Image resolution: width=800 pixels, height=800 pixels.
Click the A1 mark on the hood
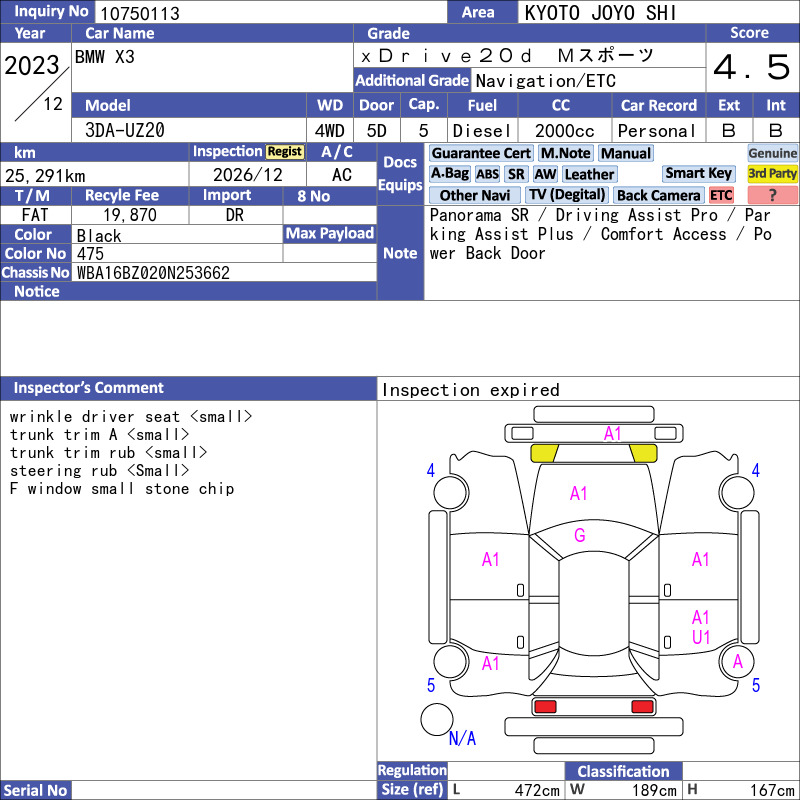(x=579, y=493)
